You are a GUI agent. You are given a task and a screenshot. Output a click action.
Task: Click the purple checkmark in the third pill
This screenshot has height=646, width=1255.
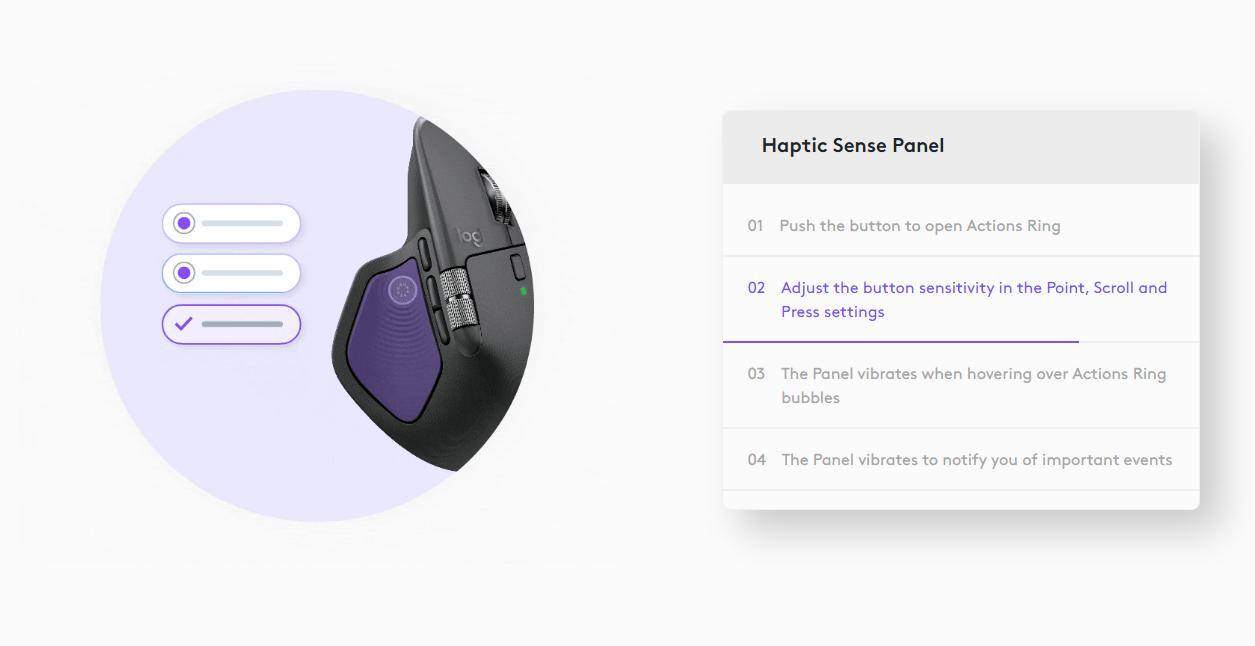point(183,324)
